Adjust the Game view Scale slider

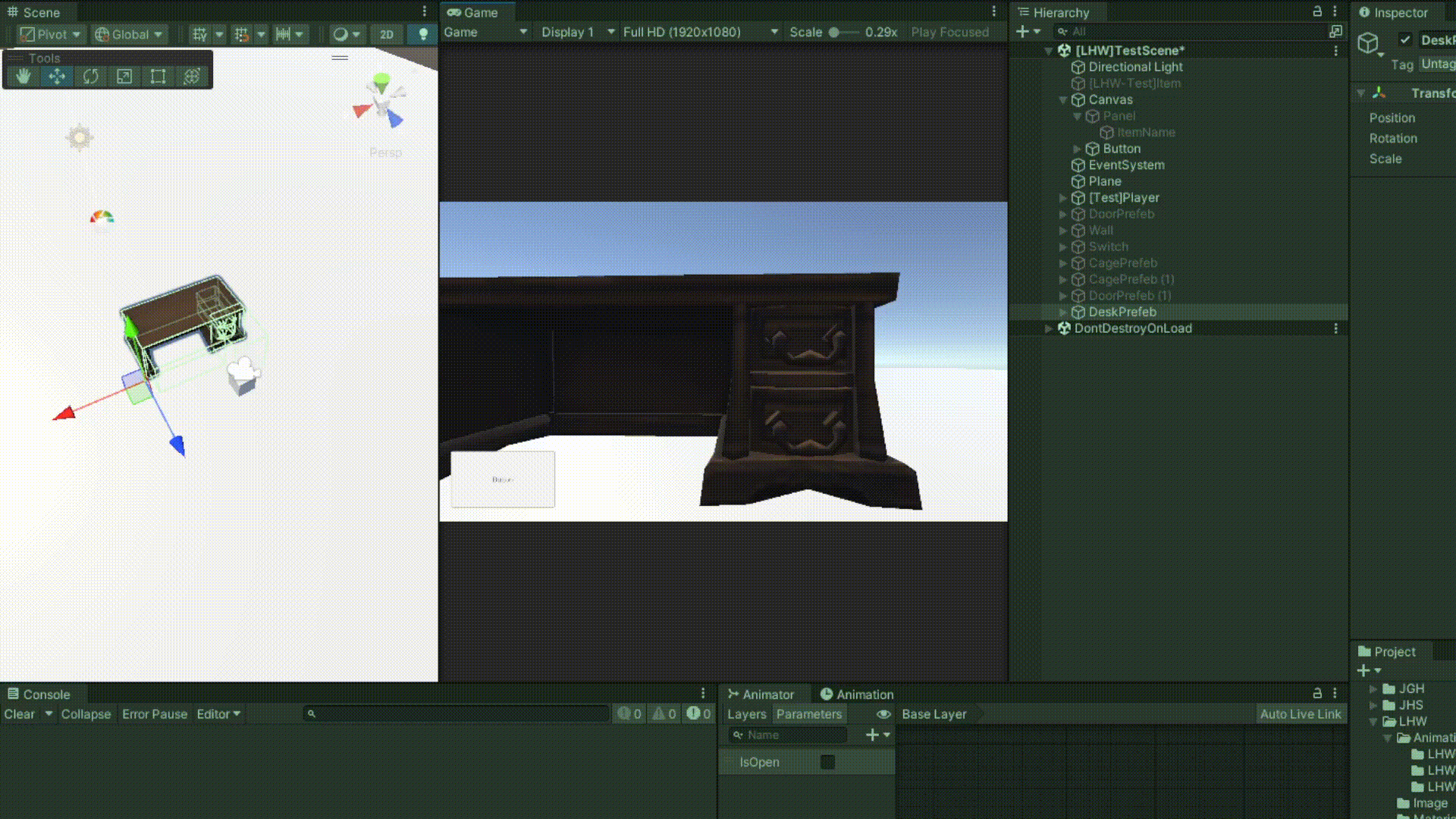point(834,32)
